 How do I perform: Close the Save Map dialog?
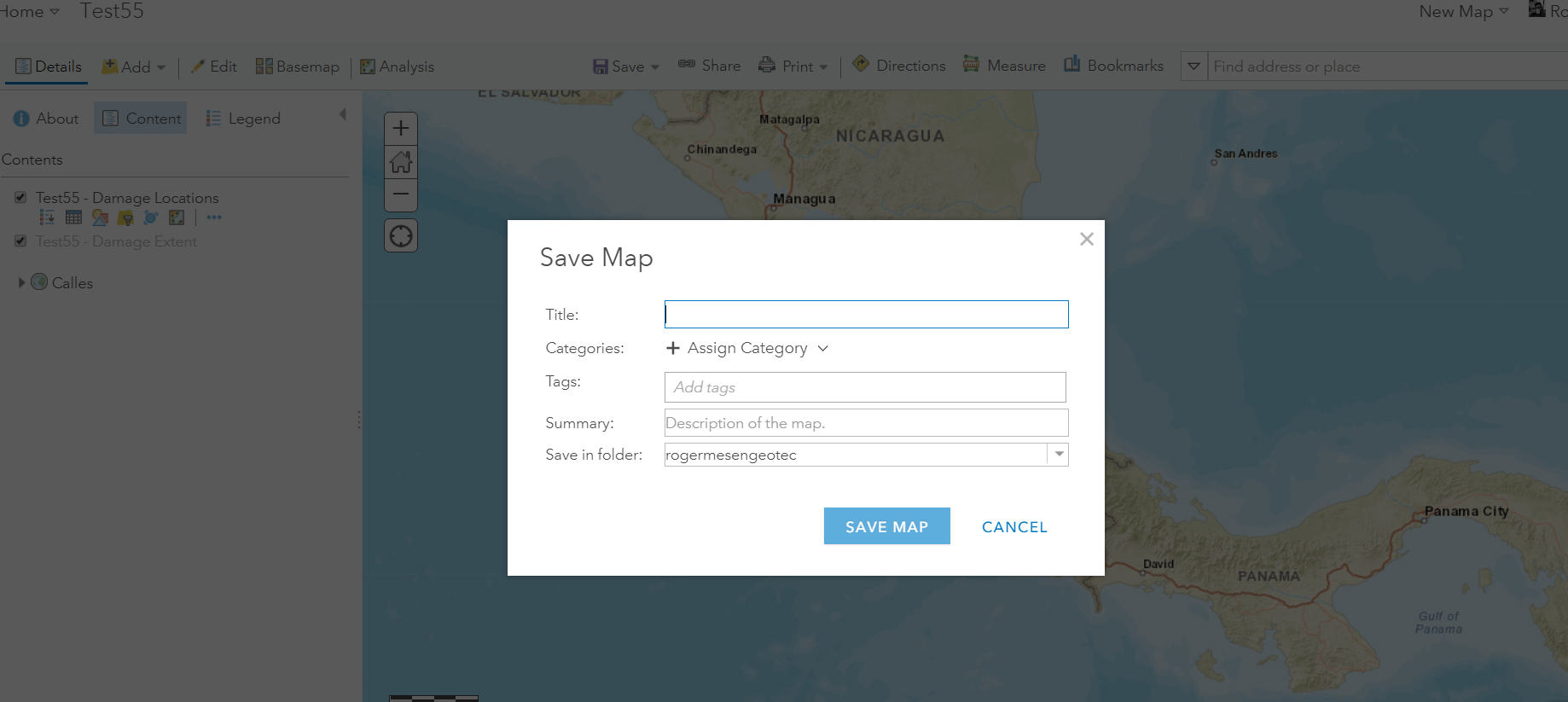(x=1087, y=239)
